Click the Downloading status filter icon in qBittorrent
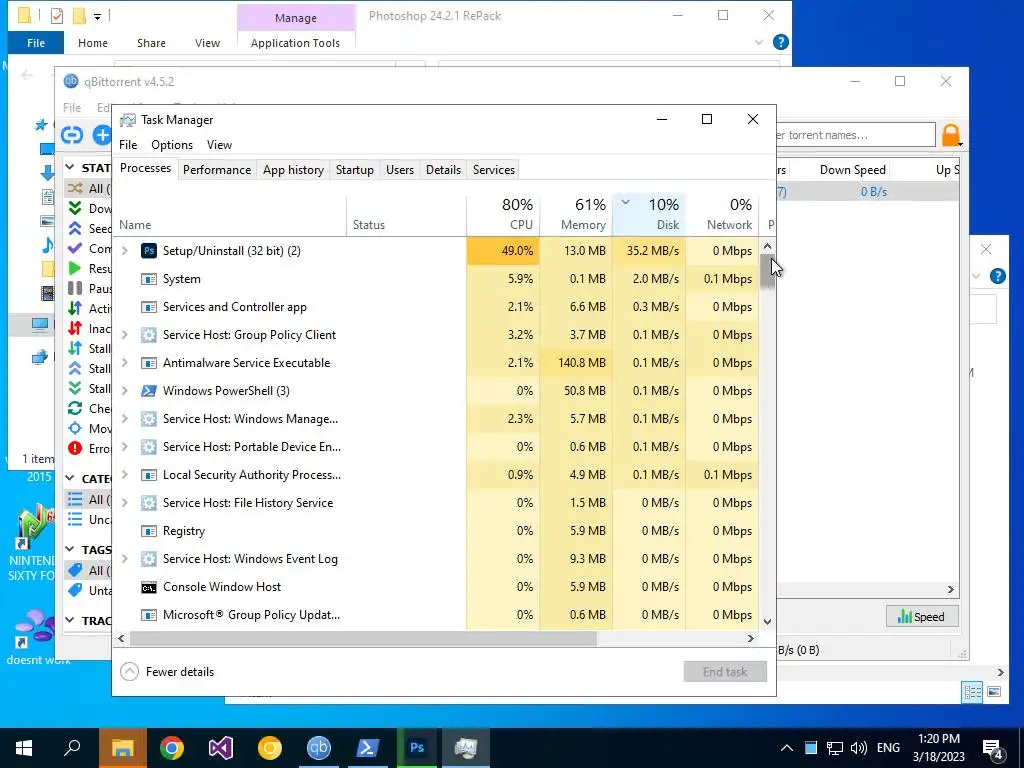This screenshot has height=768, width=1024. click(x=75, y=208)
